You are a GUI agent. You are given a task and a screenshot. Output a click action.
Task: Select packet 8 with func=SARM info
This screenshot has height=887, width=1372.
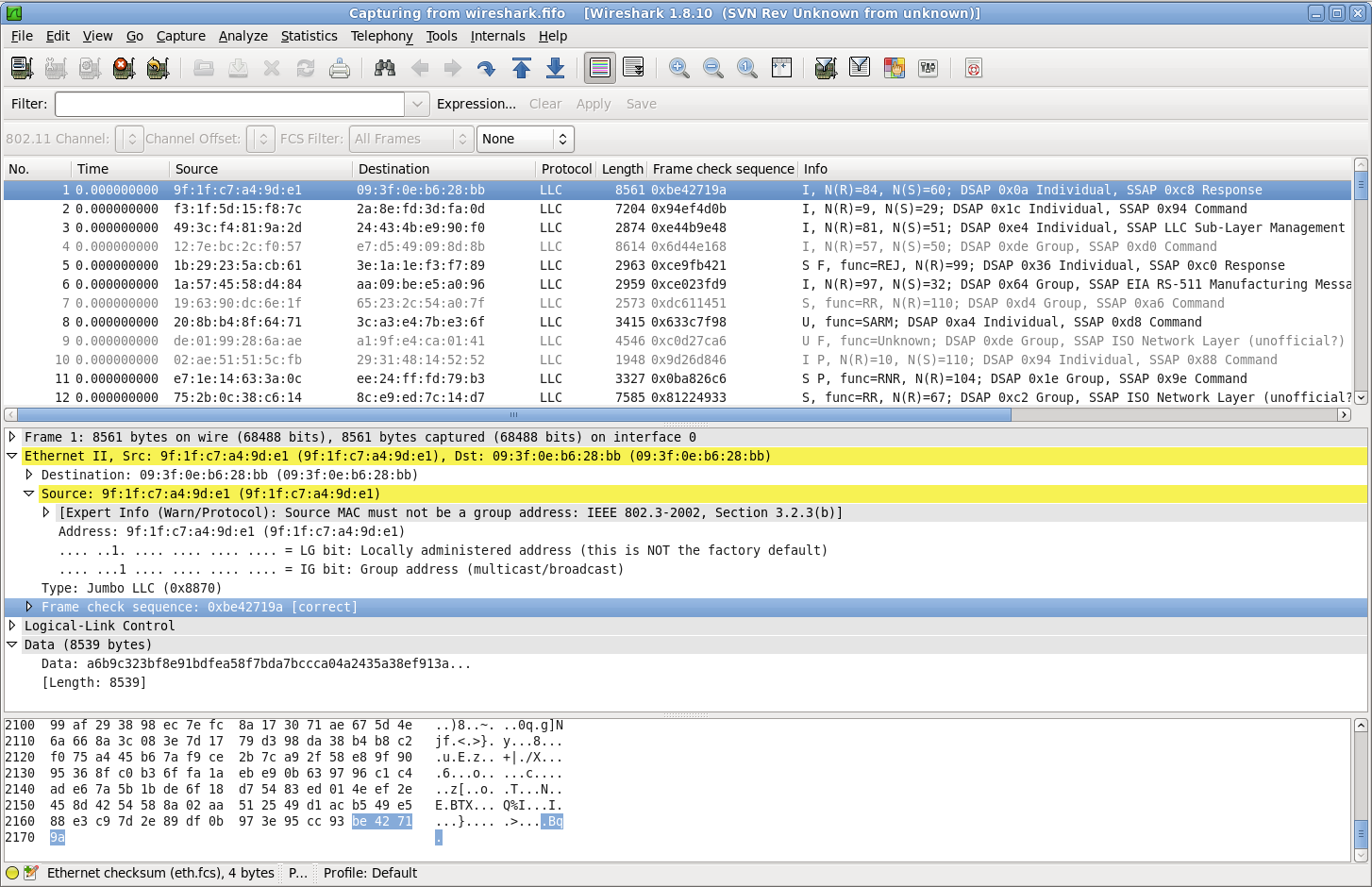tap(678, 322)
